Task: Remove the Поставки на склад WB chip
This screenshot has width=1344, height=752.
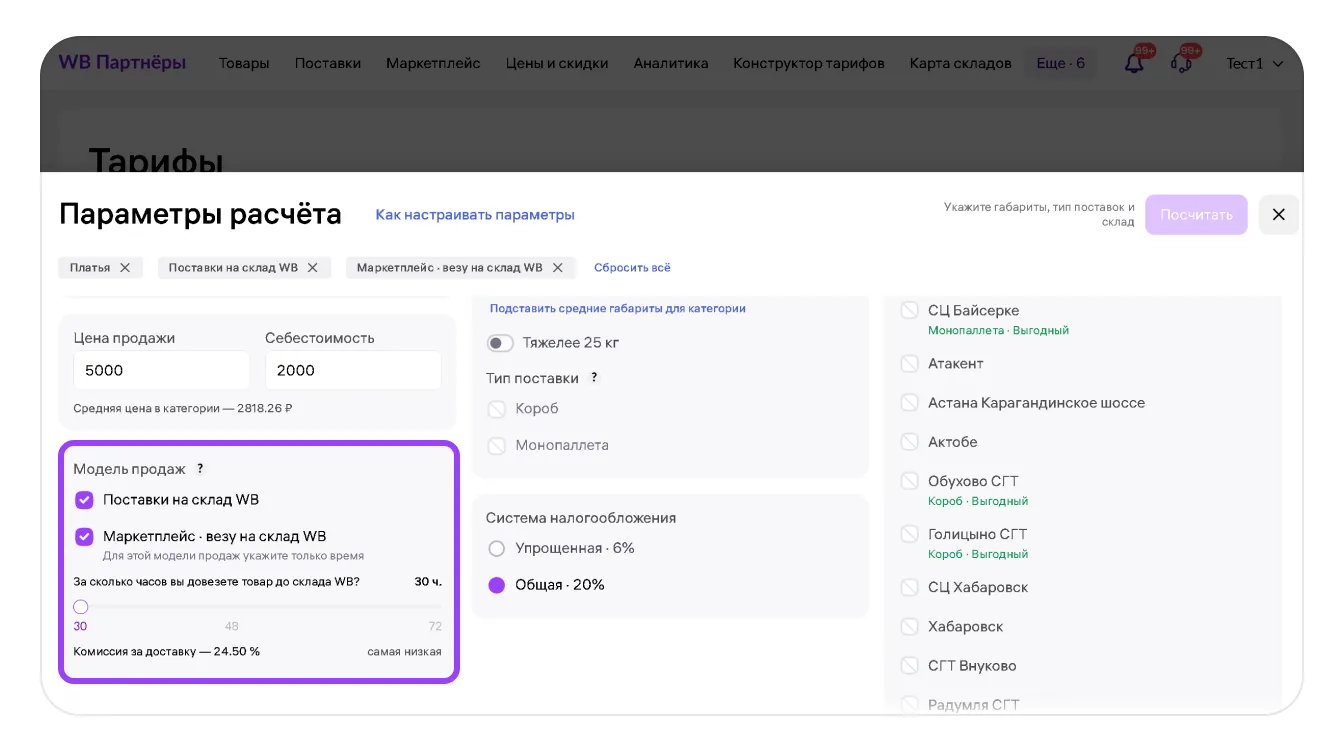Action: coord(312,267)
